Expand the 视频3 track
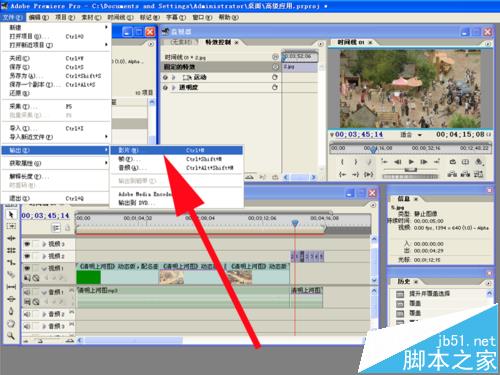This screenshot has width=500, height=375. tap(44, 244)
